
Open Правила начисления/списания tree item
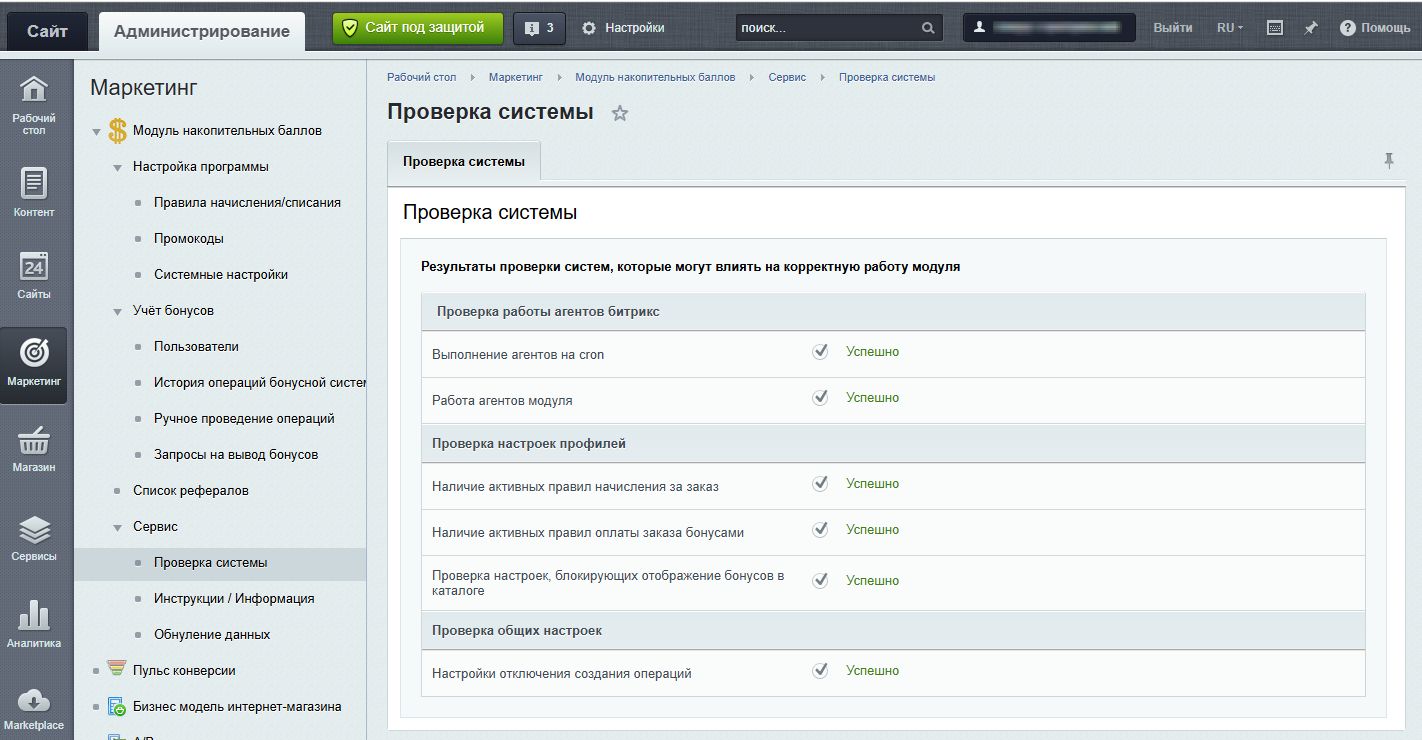pyautogui.click(x=247, y=203)
